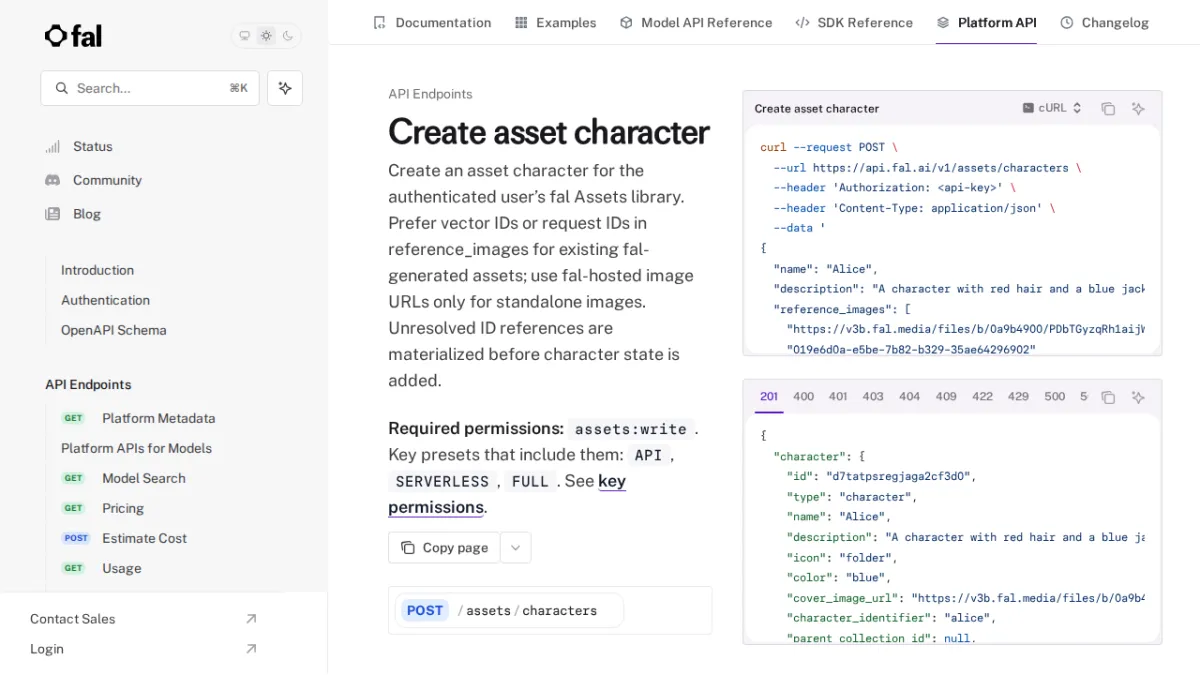1200x675 pixels.
Task: Open Usage endpoint
Action: tap(102, 568)
